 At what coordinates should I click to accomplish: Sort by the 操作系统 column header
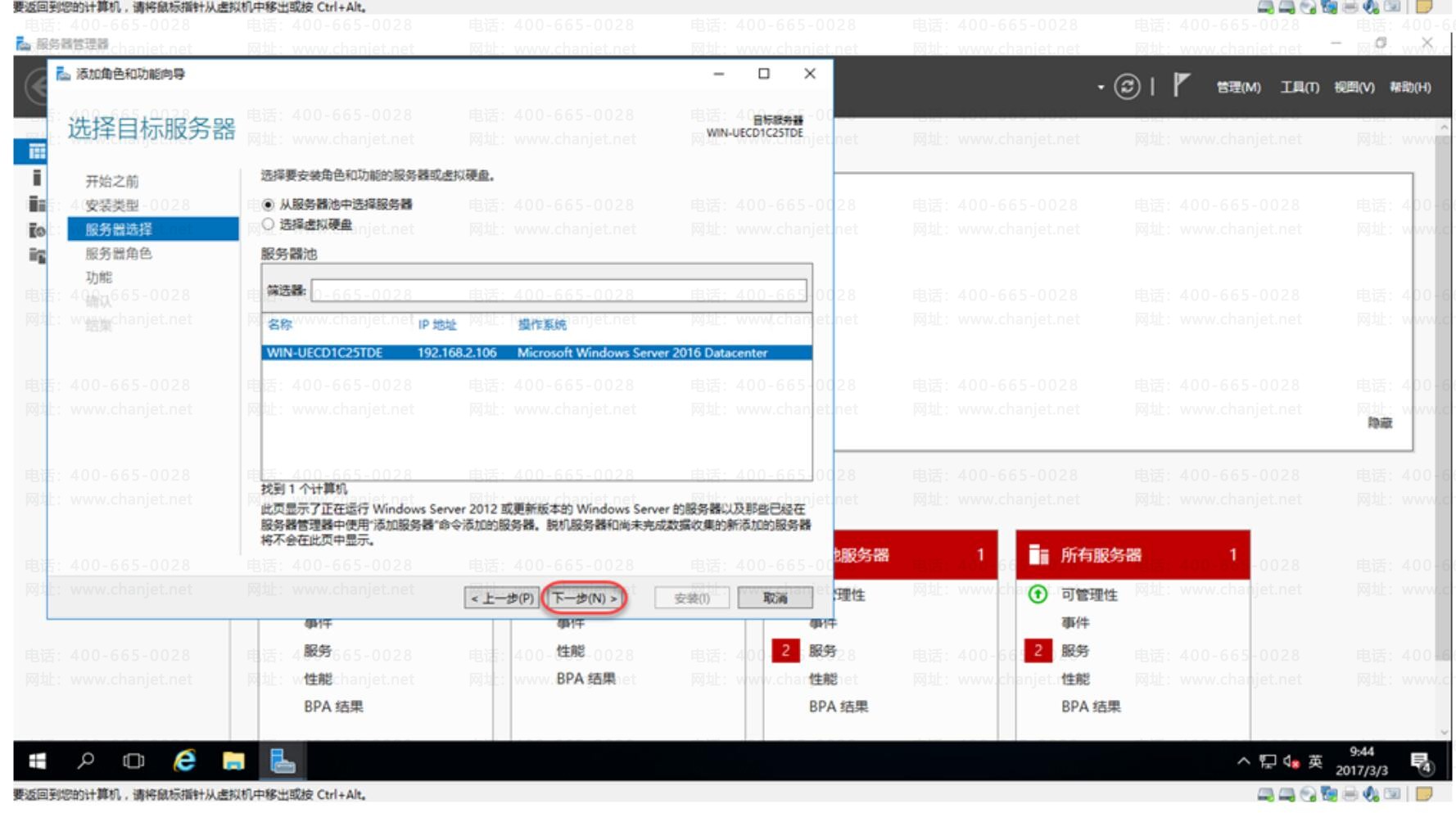tap(542, 324)
